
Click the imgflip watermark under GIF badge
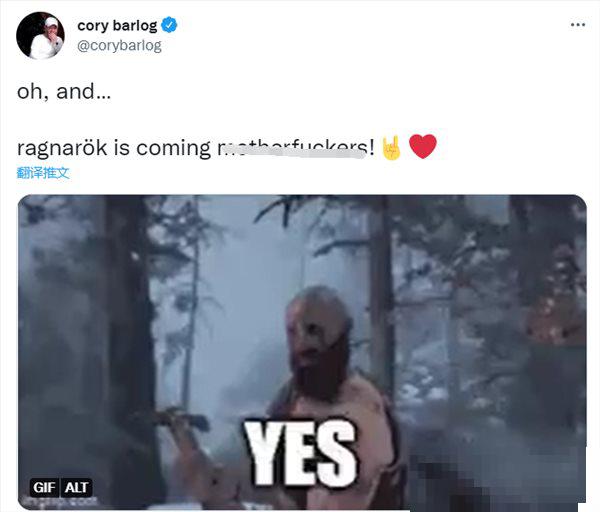point(60,501)
